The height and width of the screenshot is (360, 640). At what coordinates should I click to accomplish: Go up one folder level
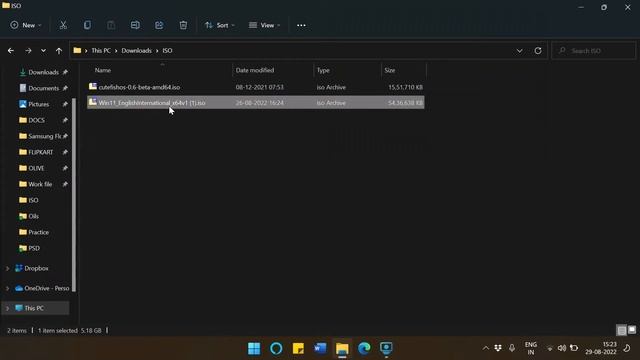[59, 51]
